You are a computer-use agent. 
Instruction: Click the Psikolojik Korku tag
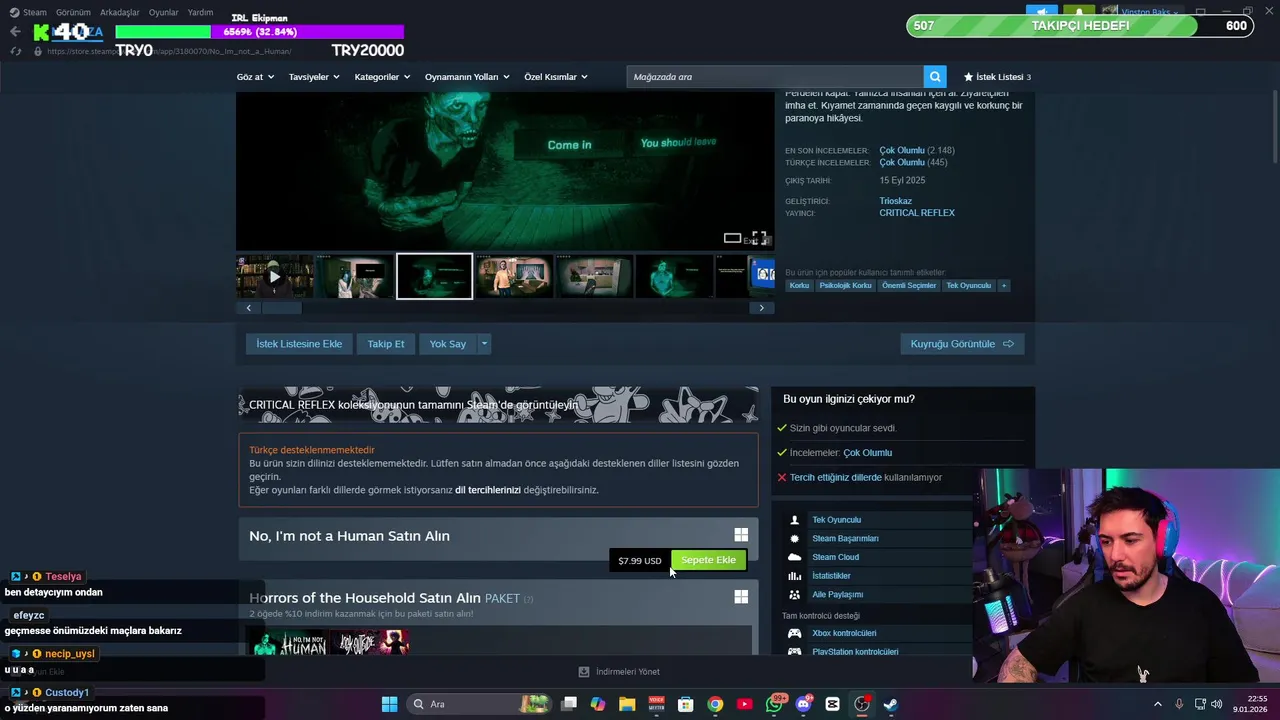(x=845, y=286)
